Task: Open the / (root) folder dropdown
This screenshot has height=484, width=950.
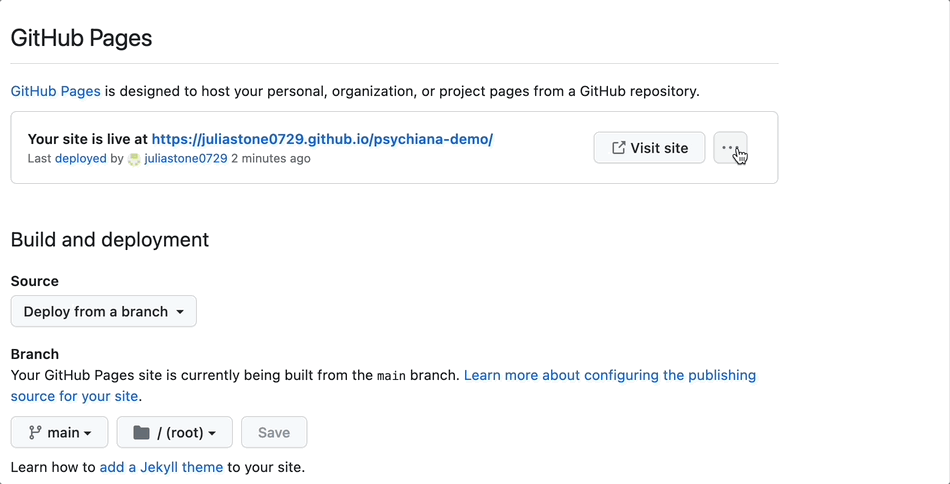Action: [x=174, y=433]
